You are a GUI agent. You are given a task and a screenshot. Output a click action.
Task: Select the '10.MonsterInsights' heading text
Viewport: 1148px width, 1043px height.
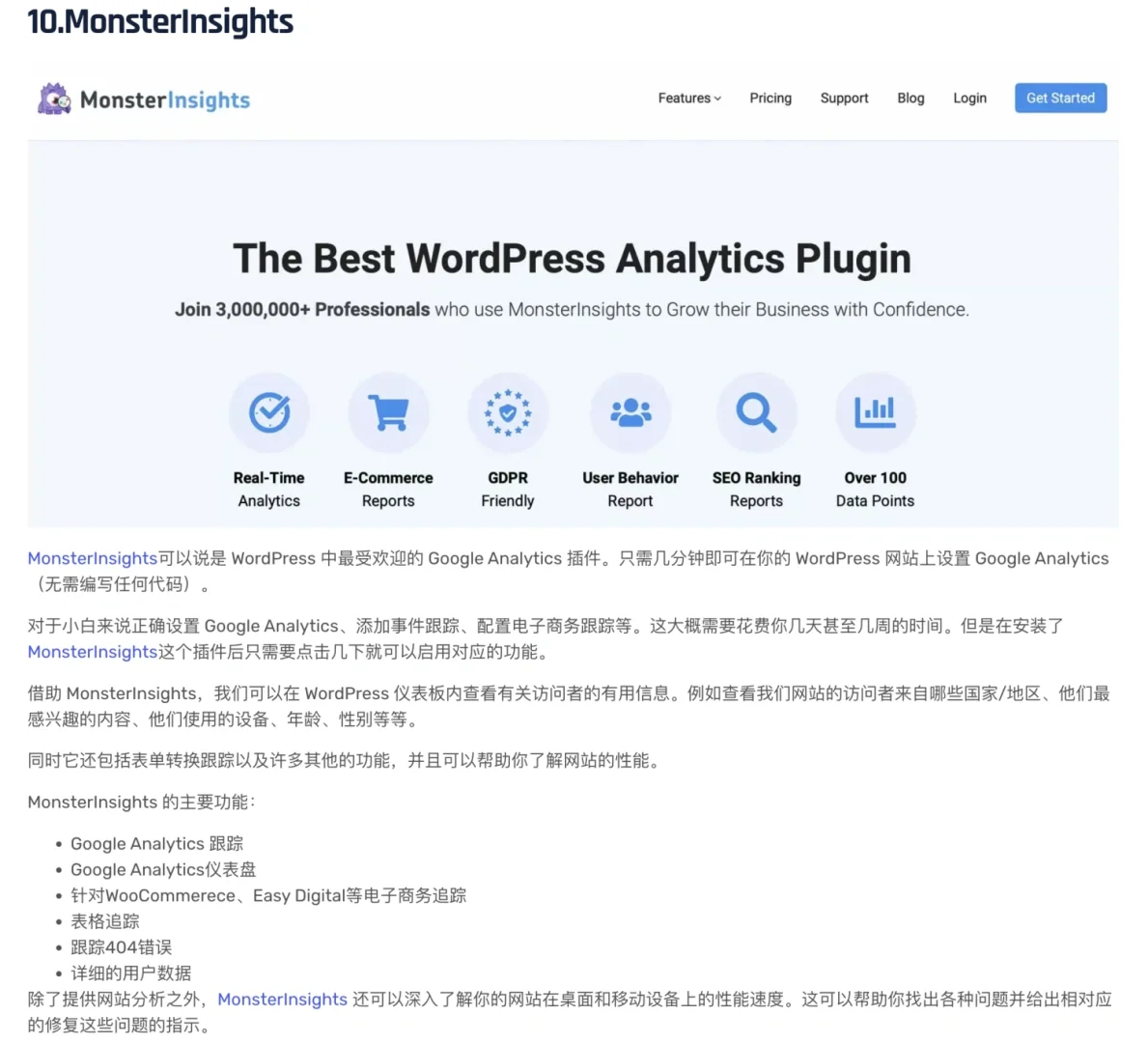[161, 21]
